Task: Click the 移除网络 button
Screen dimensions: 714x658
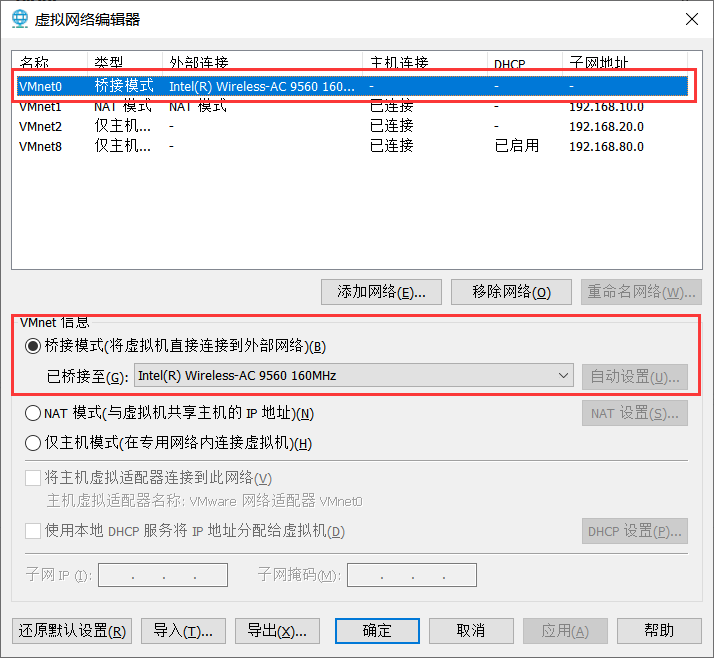Action: (x=511, y=292)
